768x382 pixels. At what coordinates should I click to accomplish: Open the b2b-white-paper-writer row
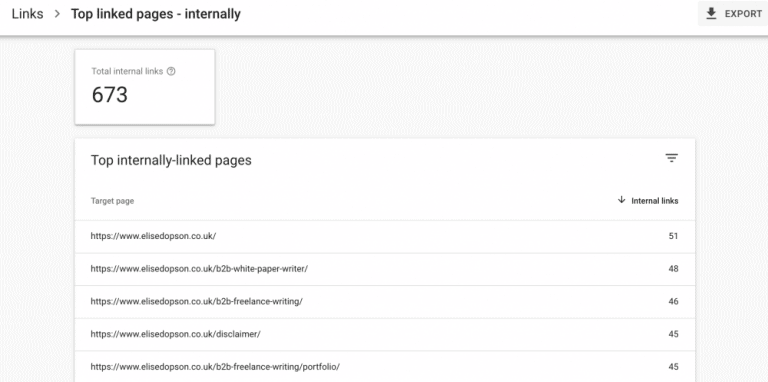[x=384, y=269]
